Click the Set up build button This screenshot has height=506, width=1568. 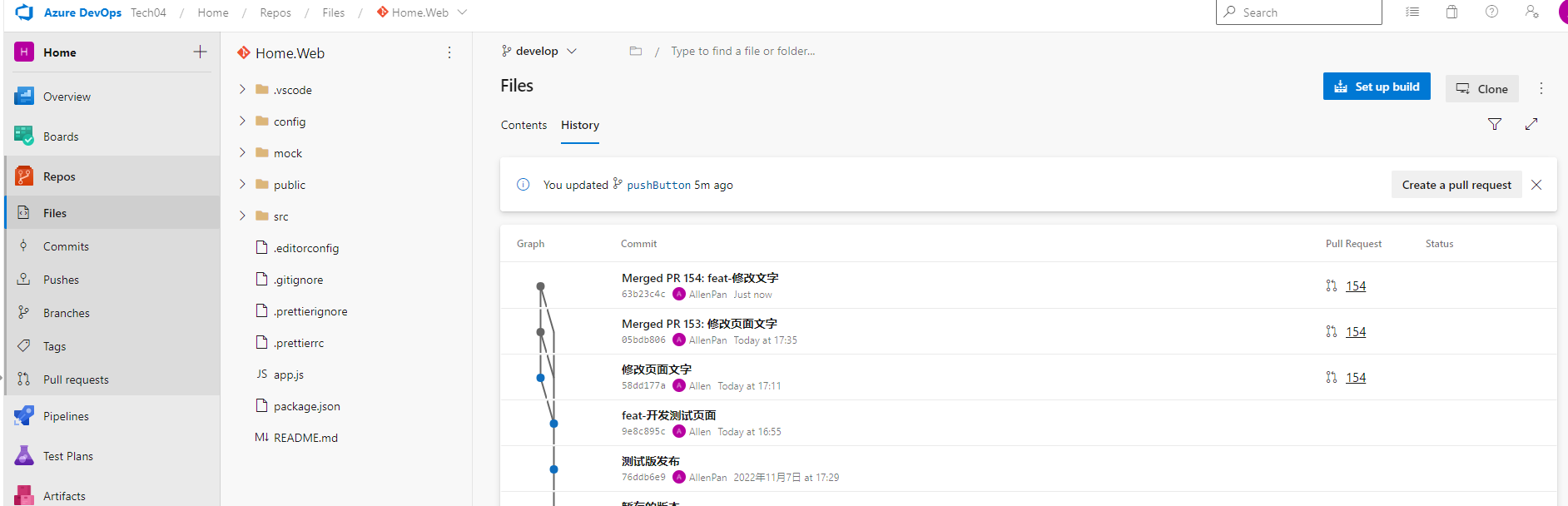1377,87
